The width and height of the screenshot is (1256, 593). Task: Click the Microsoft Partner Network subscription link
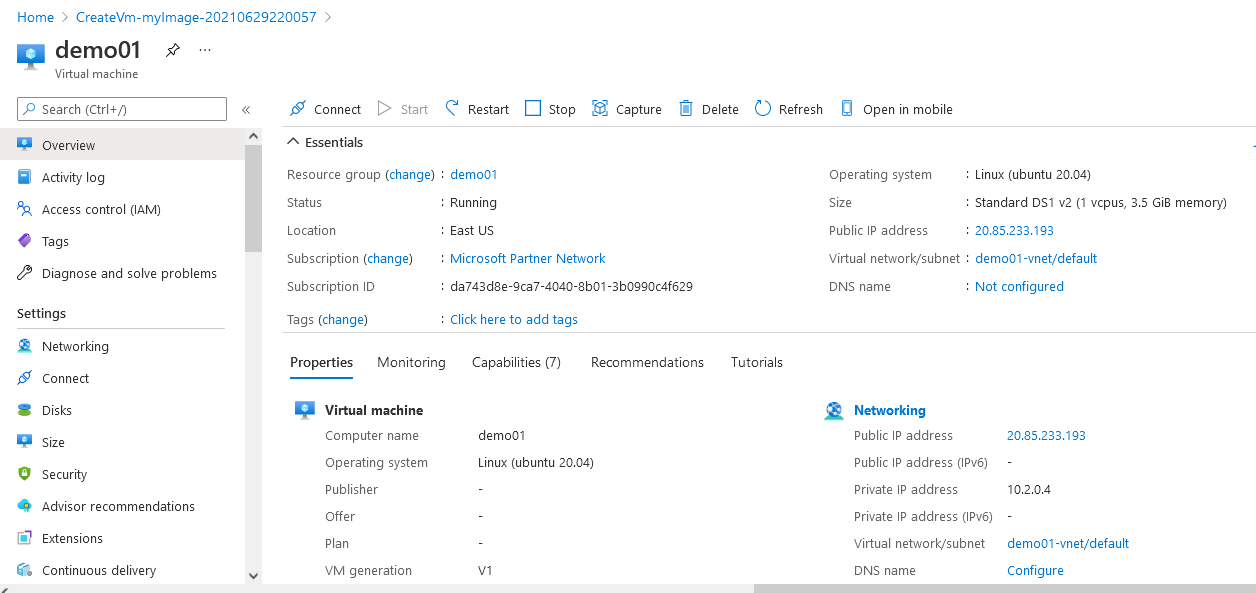(x=527, y=258)
